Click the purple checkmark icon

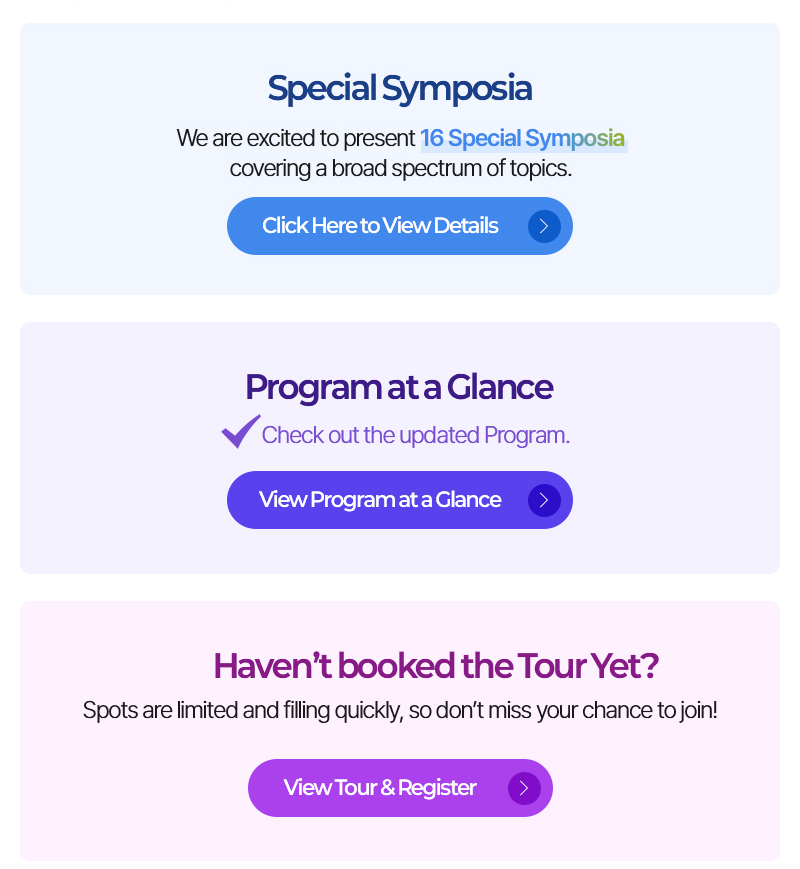tap(241, 431)
